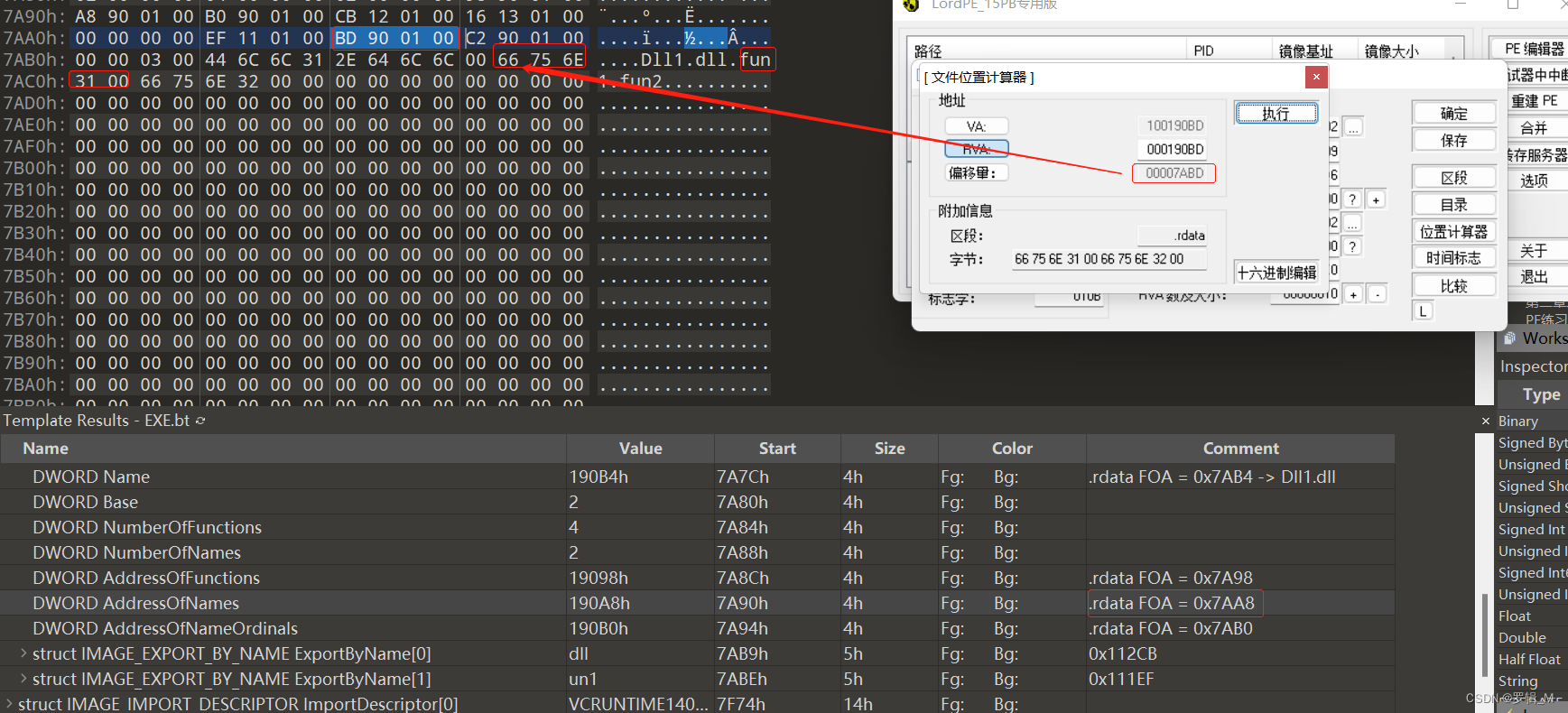Image resolution: width=1568 pixels, height=713 pixels.
Task: Expand struct ImportDescriptor[0] row
Action: (x=9, y=704)
